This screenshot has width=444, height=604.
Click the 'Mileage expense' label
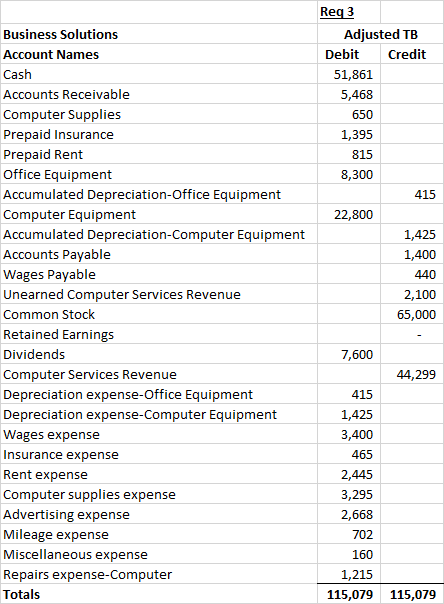click(56, 535)
